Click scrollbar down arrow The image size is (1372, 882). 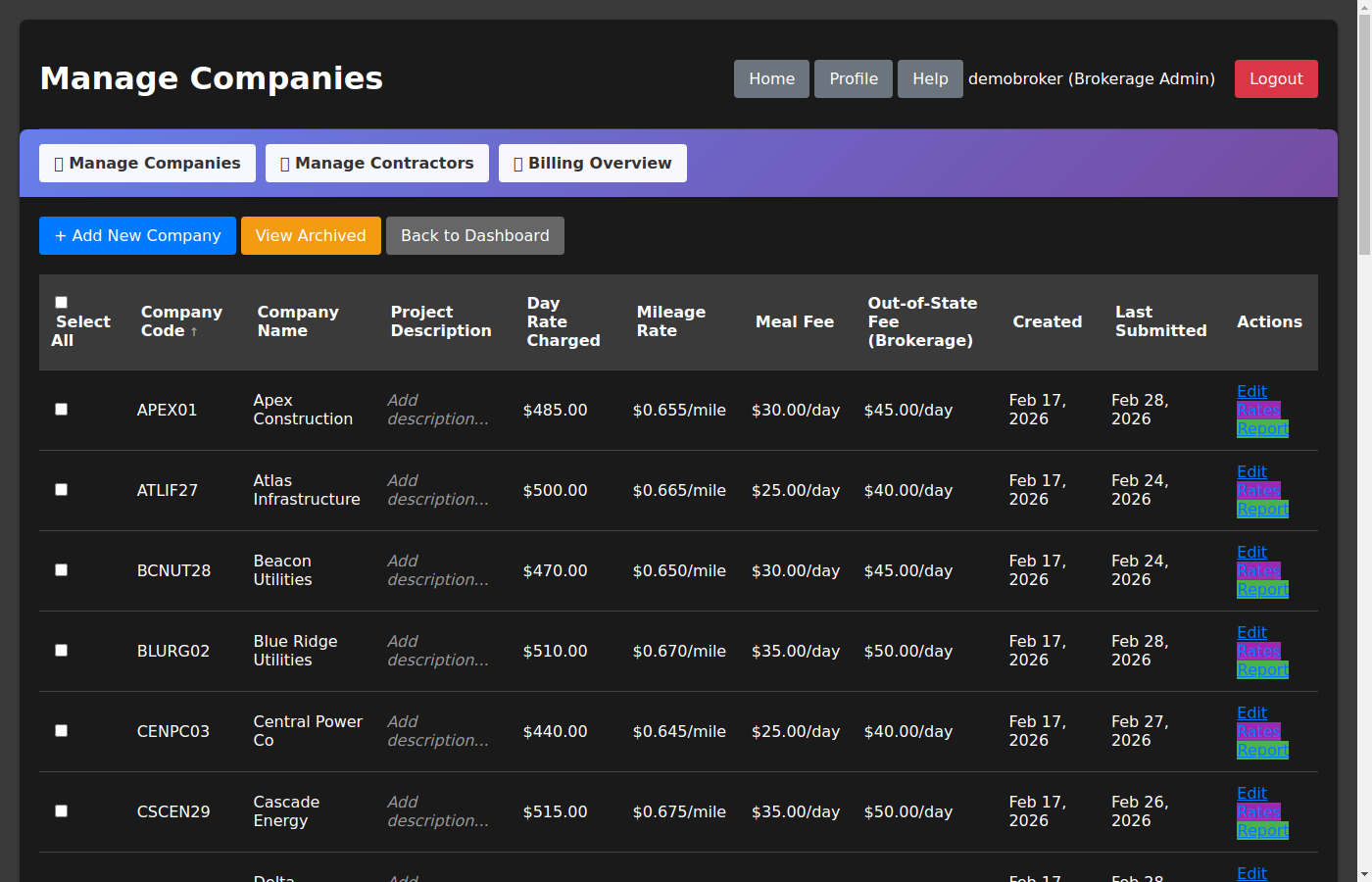click(x=1364, y=874)
